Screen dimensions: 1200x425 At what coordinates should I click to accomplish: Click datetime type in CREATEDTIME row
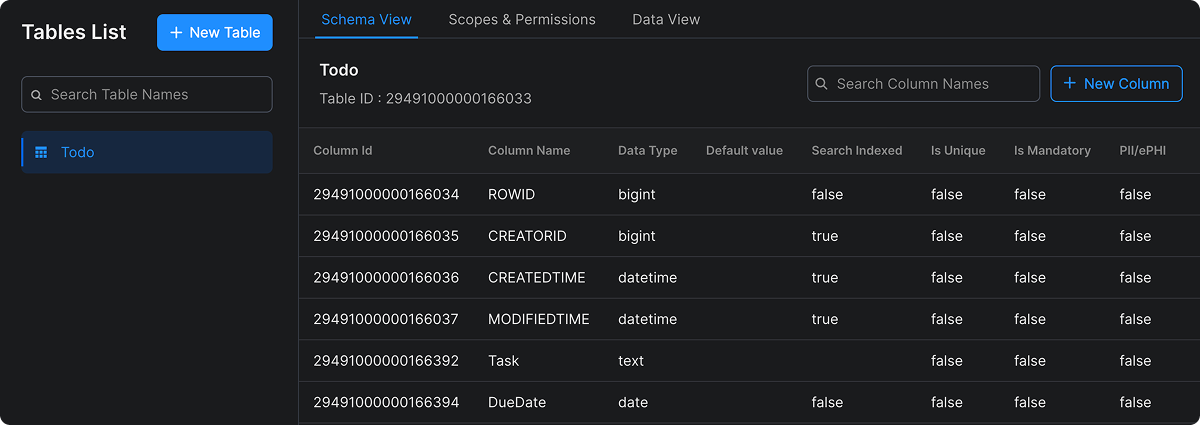pos(648,278)
